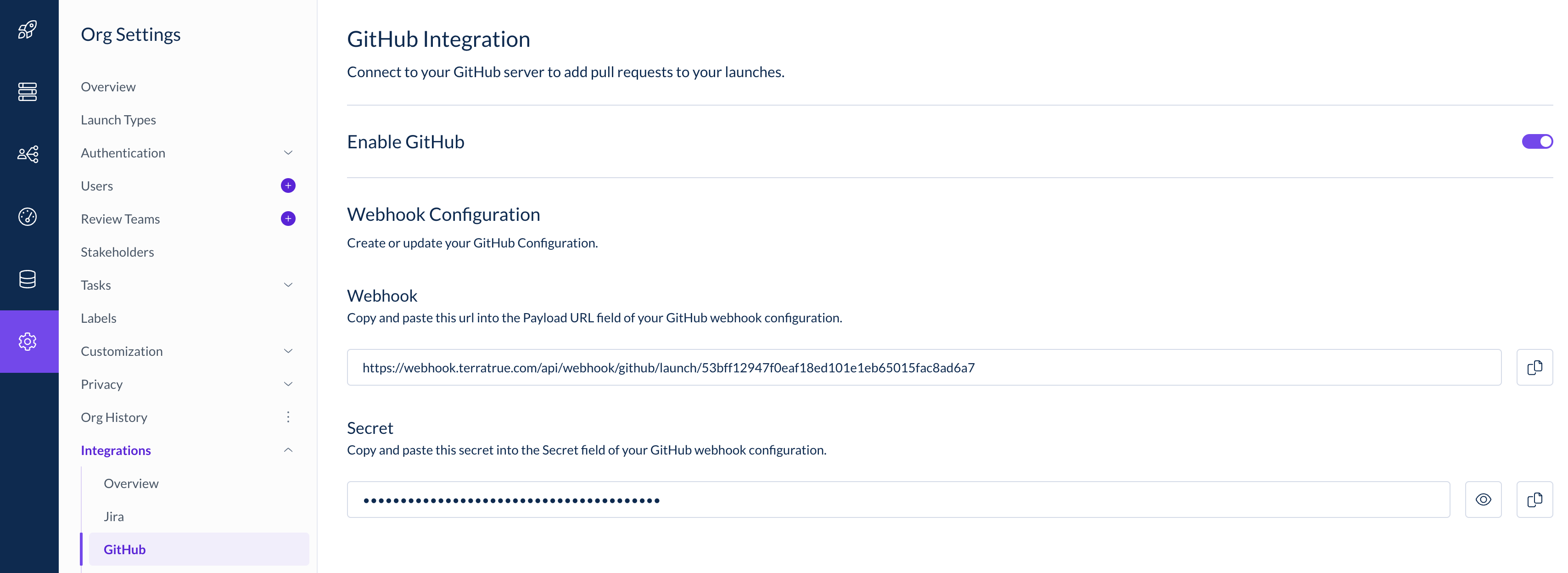Reveal the secret with eye icon

tap(1483, 500)
